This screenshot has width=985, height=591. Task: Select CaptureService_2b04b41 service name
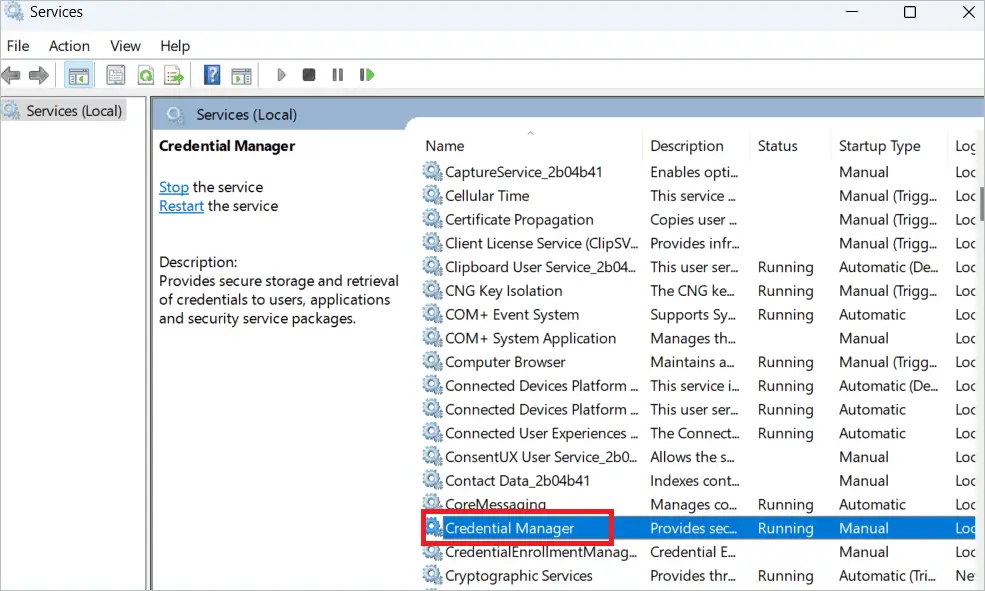[523, 171]
